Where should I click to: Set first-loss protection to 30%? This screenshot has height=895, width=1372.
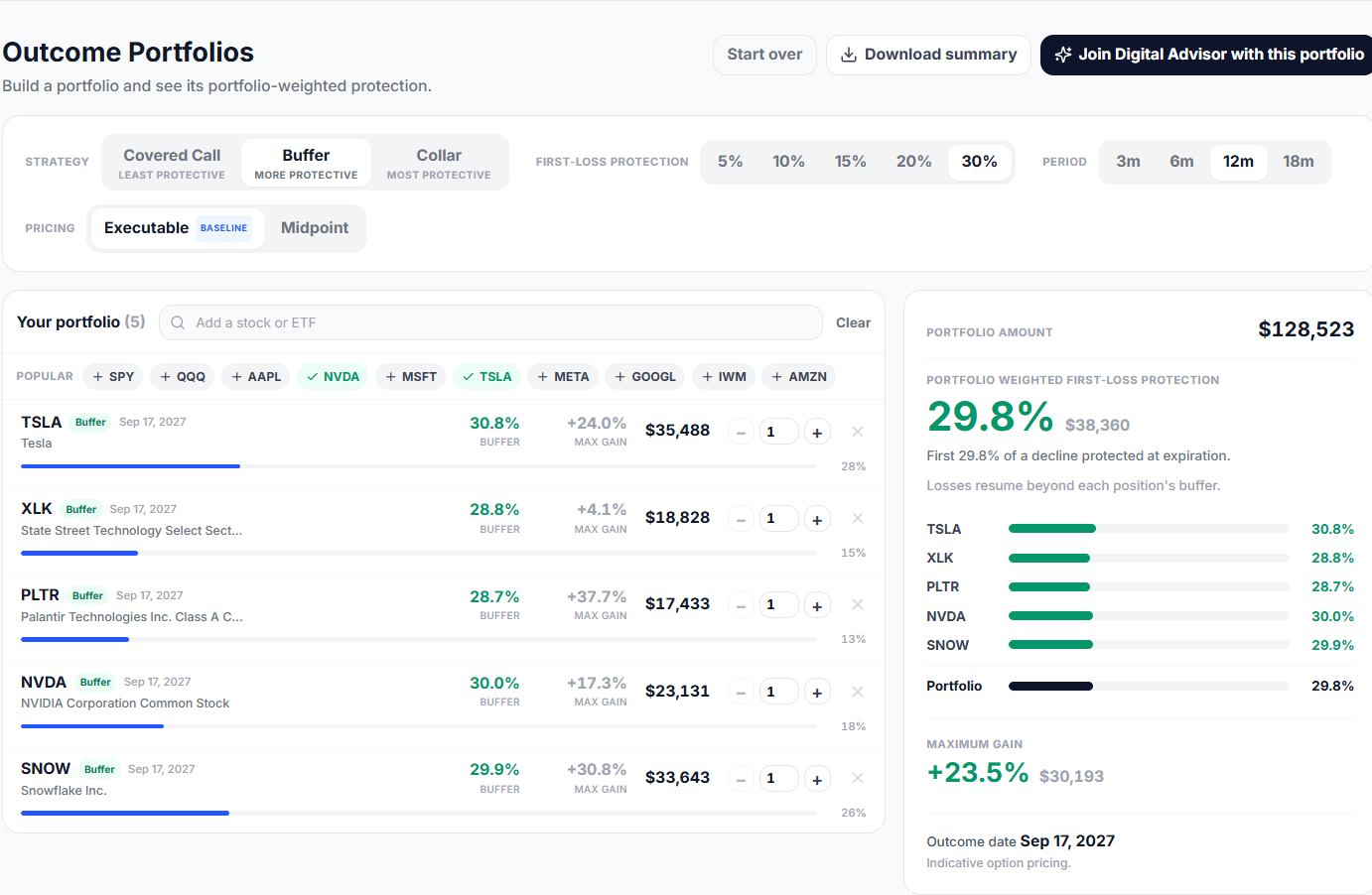click(980, 162)
